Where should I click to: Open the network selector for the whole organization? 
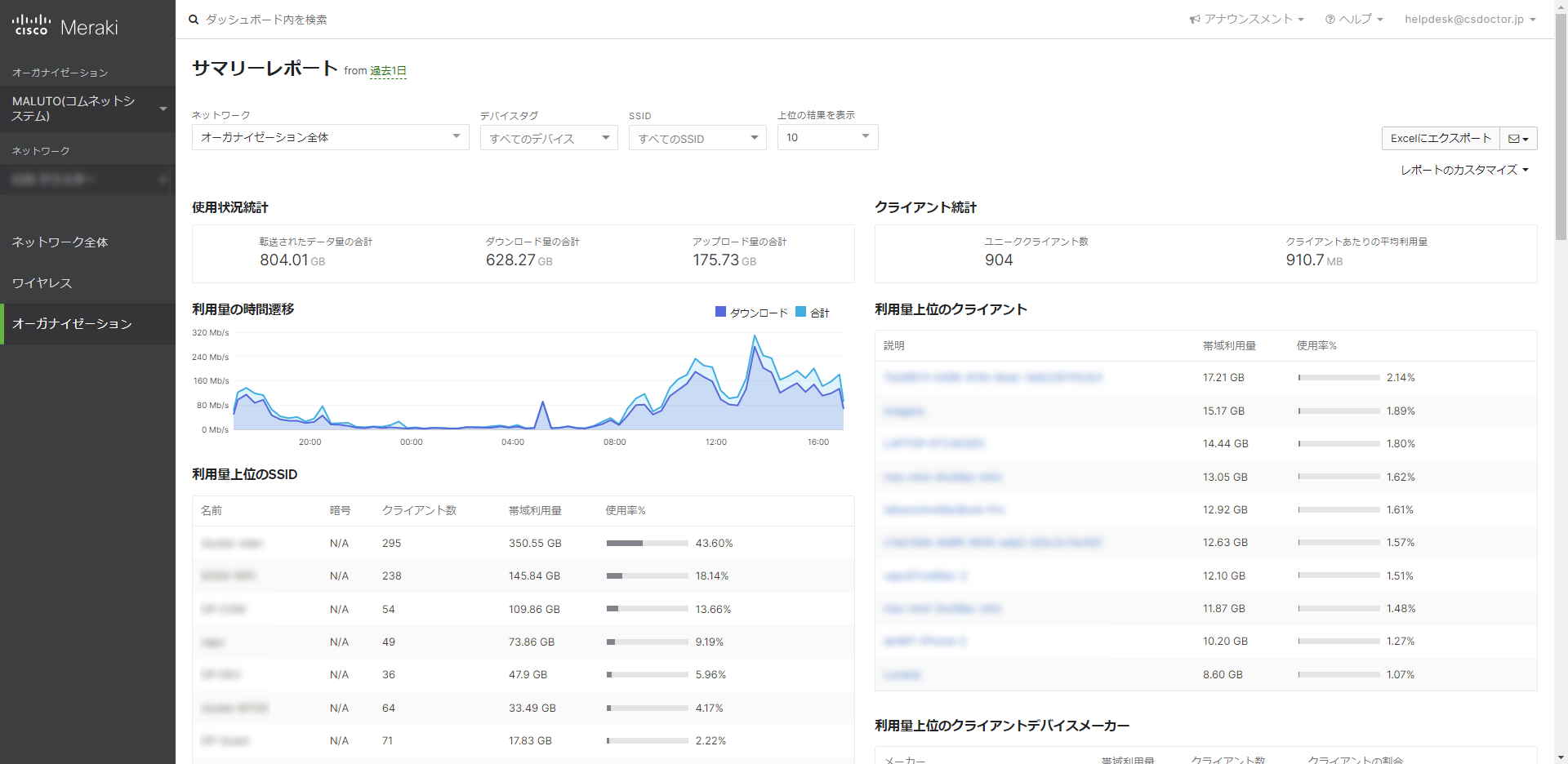(x=331, y=137)
